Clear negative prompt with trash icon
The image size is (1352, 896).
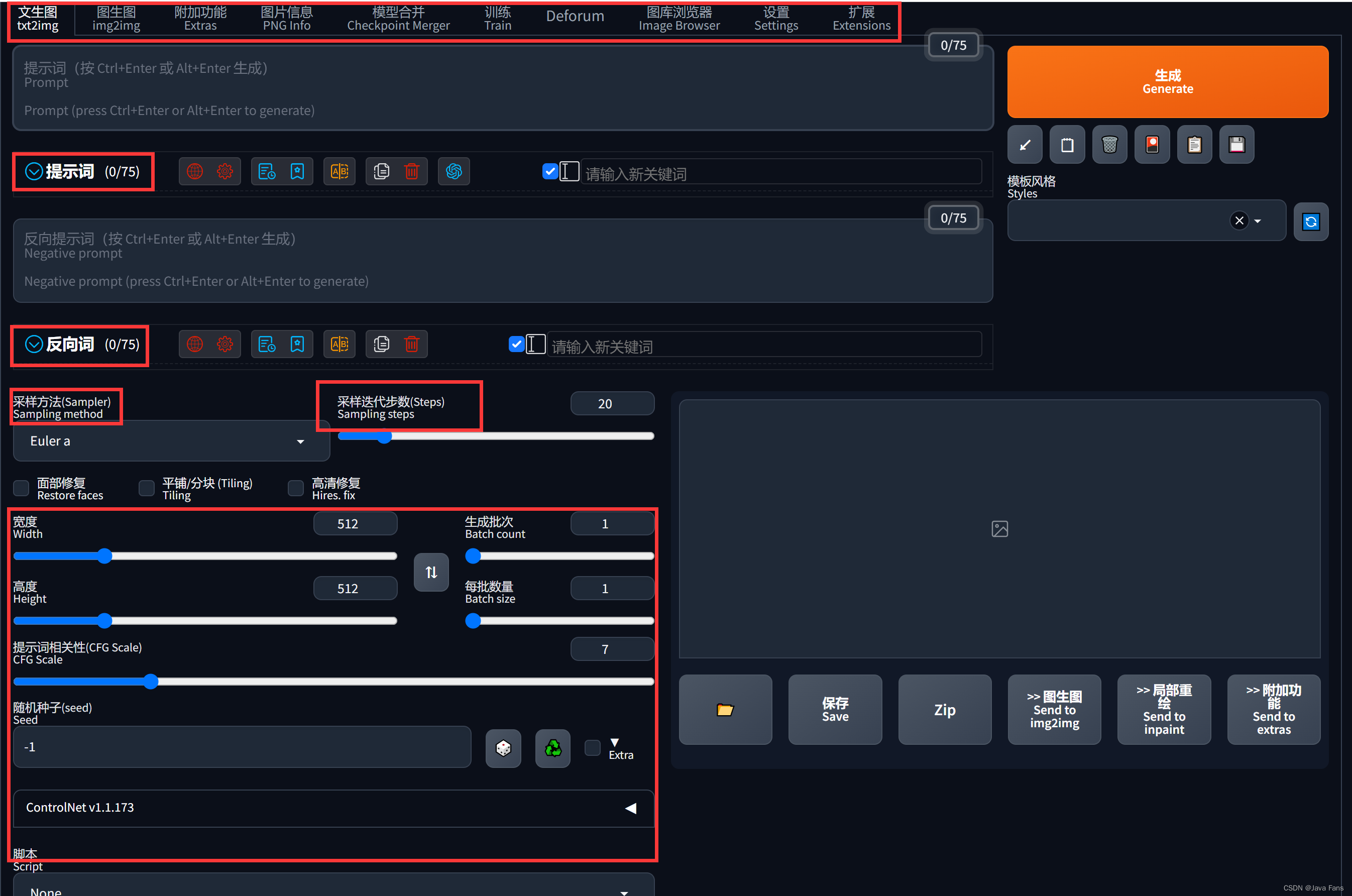pos(411,344)
